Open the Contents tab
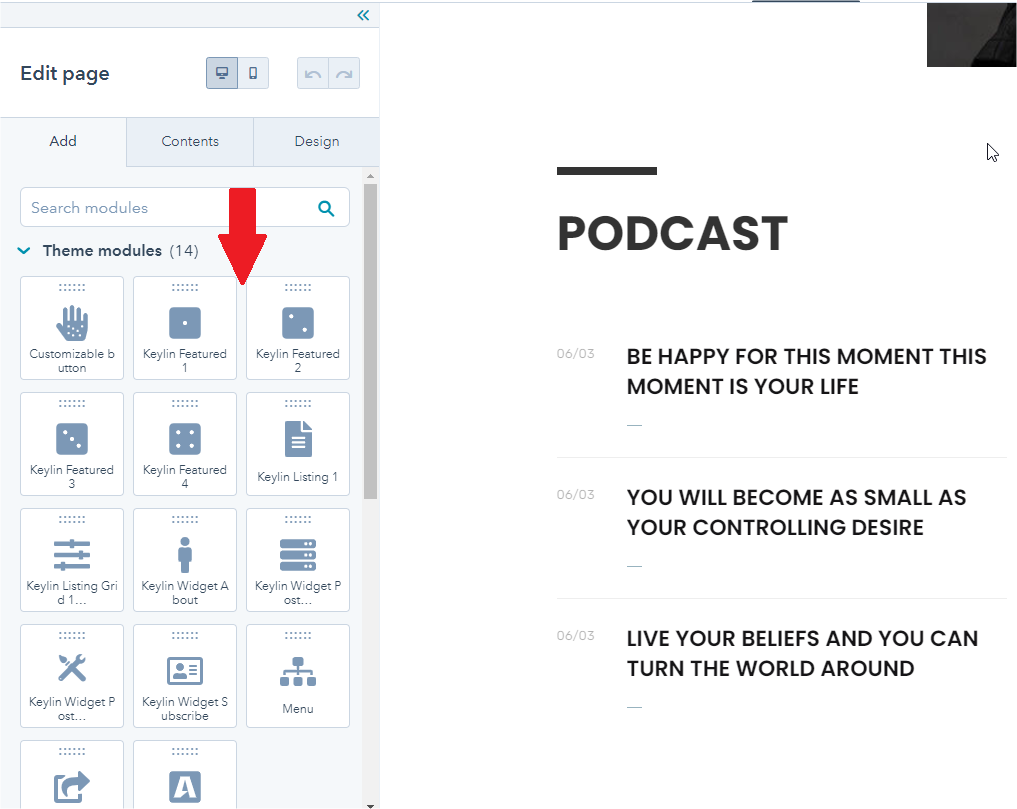Viewport: 1017px width, 809px height. click(x=190, y=142)
